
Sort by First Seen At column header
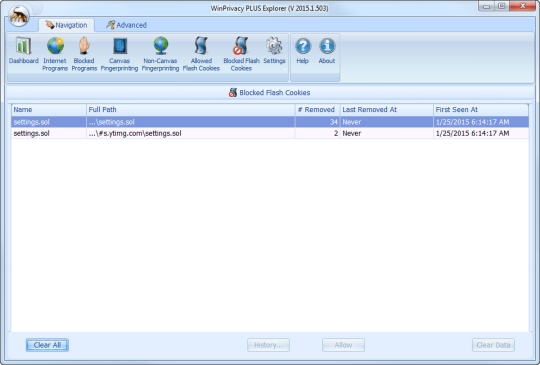pos(481,110)
